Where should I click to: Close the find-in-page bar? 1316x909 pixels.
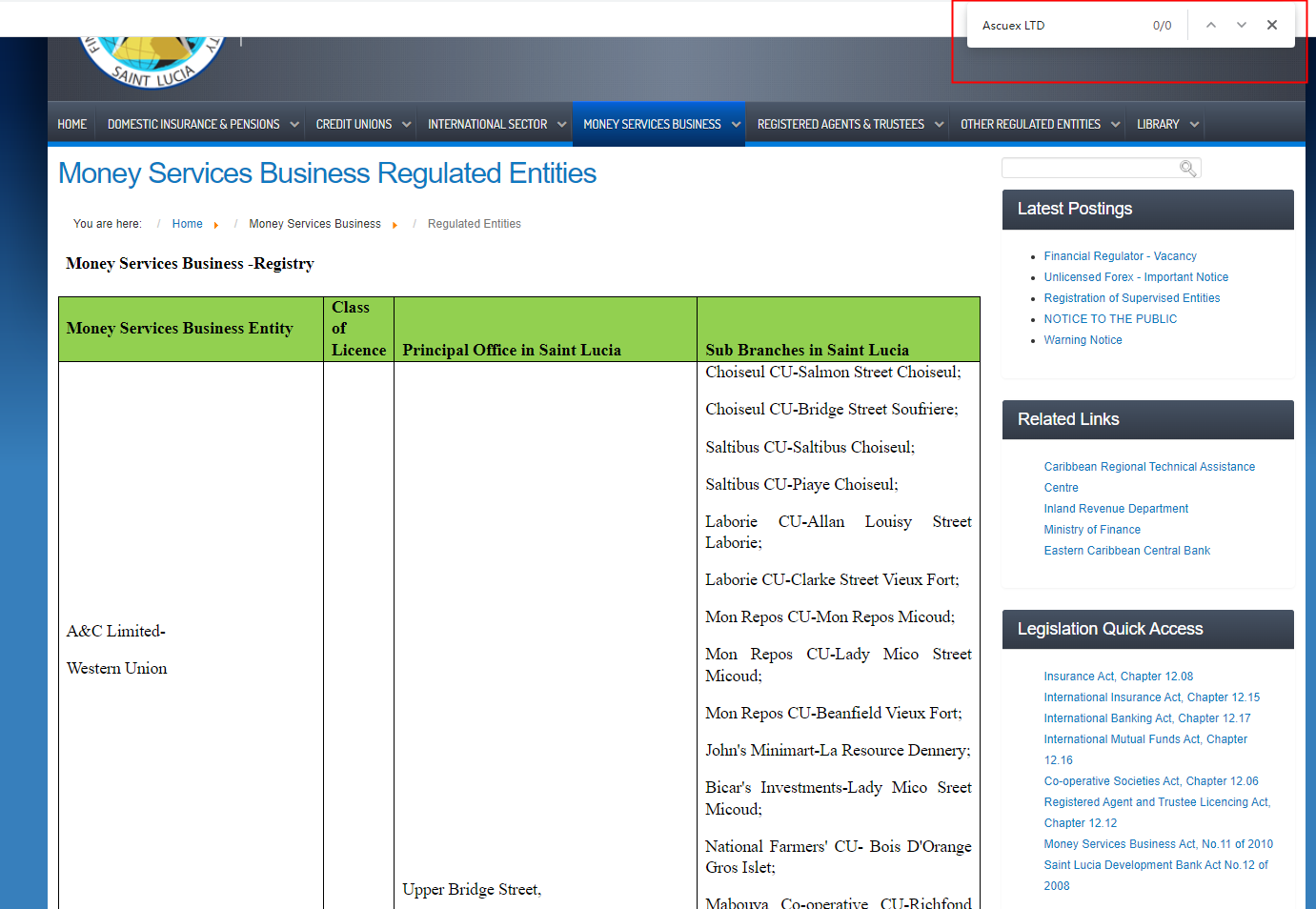tap(1271, 26)
